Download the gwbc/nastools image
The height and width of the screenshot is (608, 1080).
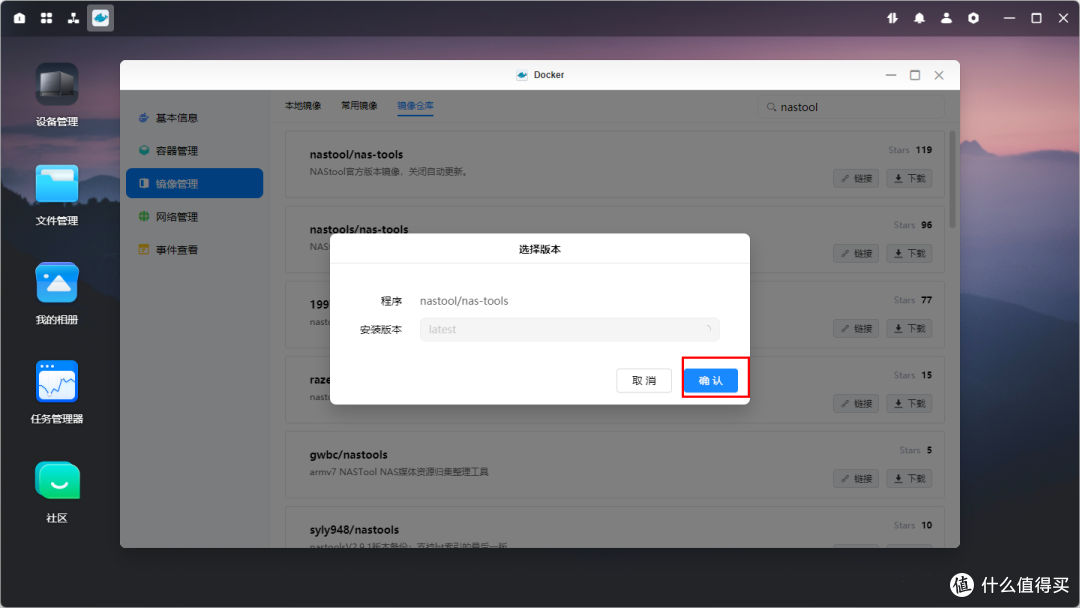click(908, 478)
